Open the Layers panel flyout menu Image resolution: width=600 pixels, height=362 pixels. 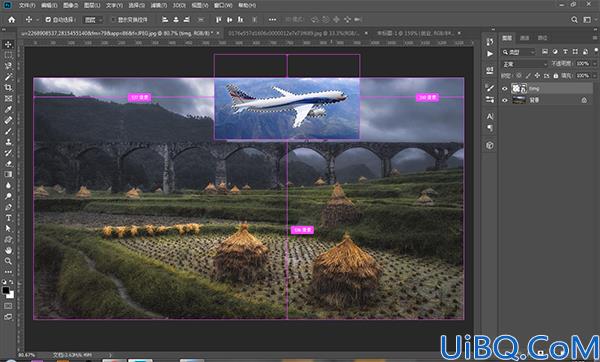click(595, 38)
